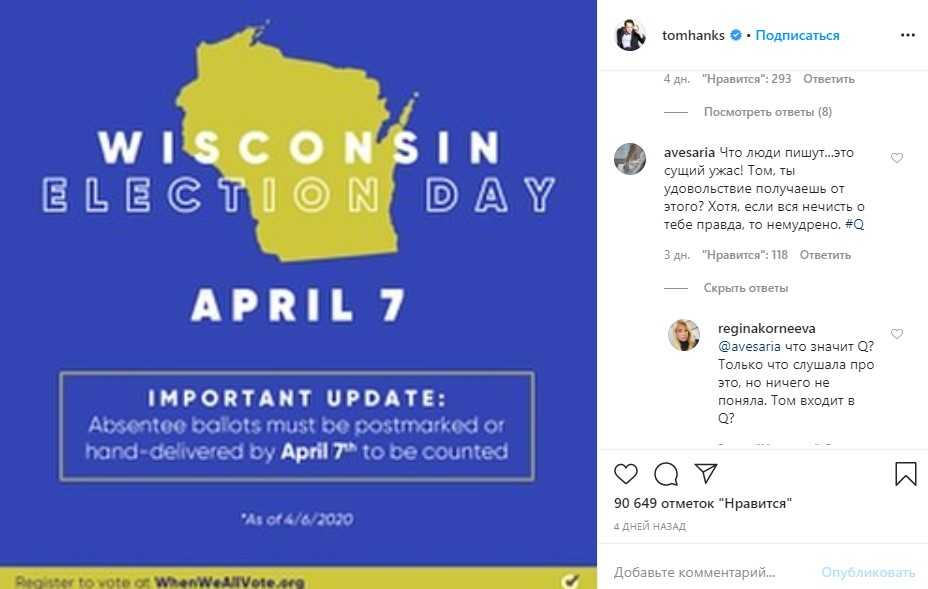
Task: Open the three-dot more options menu
Action: pos(907,35)
